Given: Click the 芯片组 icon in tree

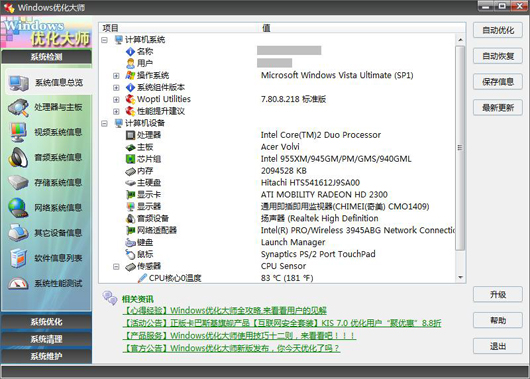Looking at the screenshot, I should click(x=130, y=159).
